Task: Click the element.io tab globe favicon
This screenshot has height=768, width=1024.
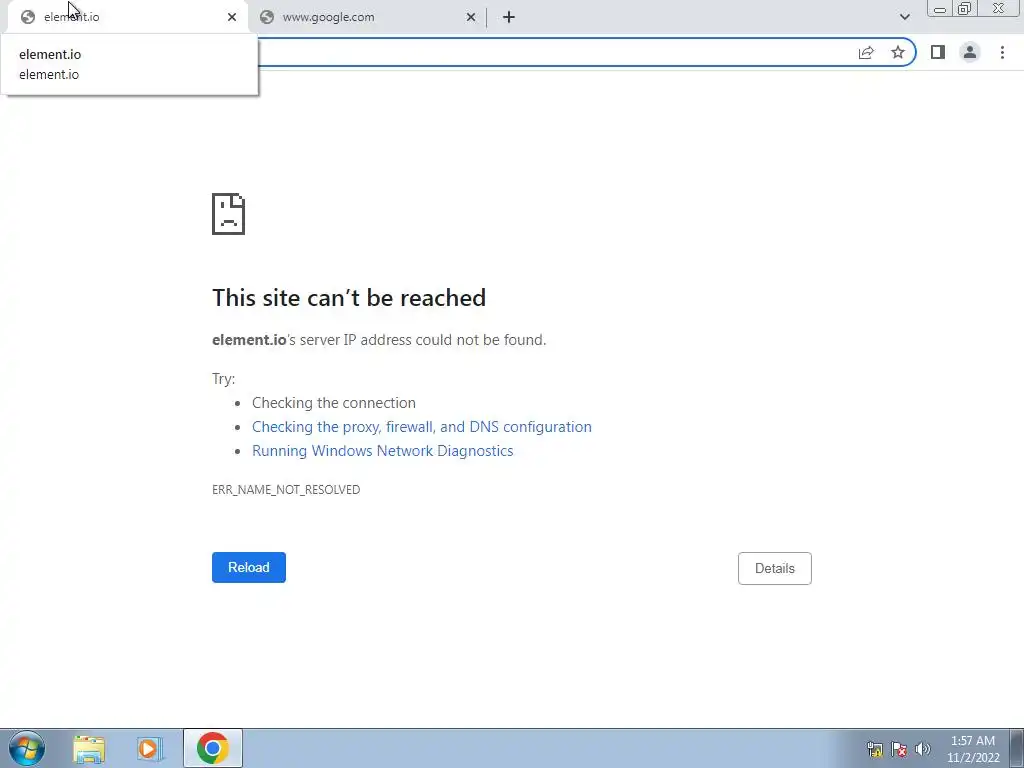Action: point(27,17)
